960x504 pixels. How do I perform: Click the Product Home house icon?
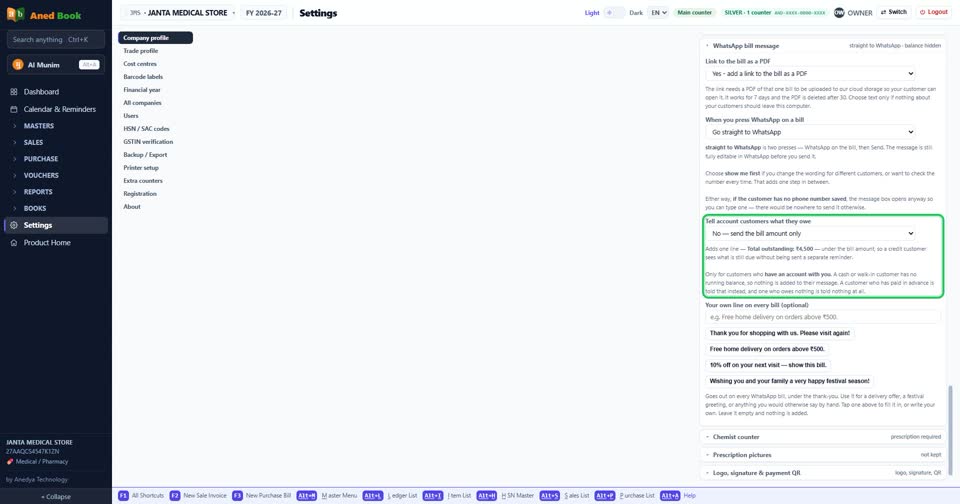click(x=13, y=243)
